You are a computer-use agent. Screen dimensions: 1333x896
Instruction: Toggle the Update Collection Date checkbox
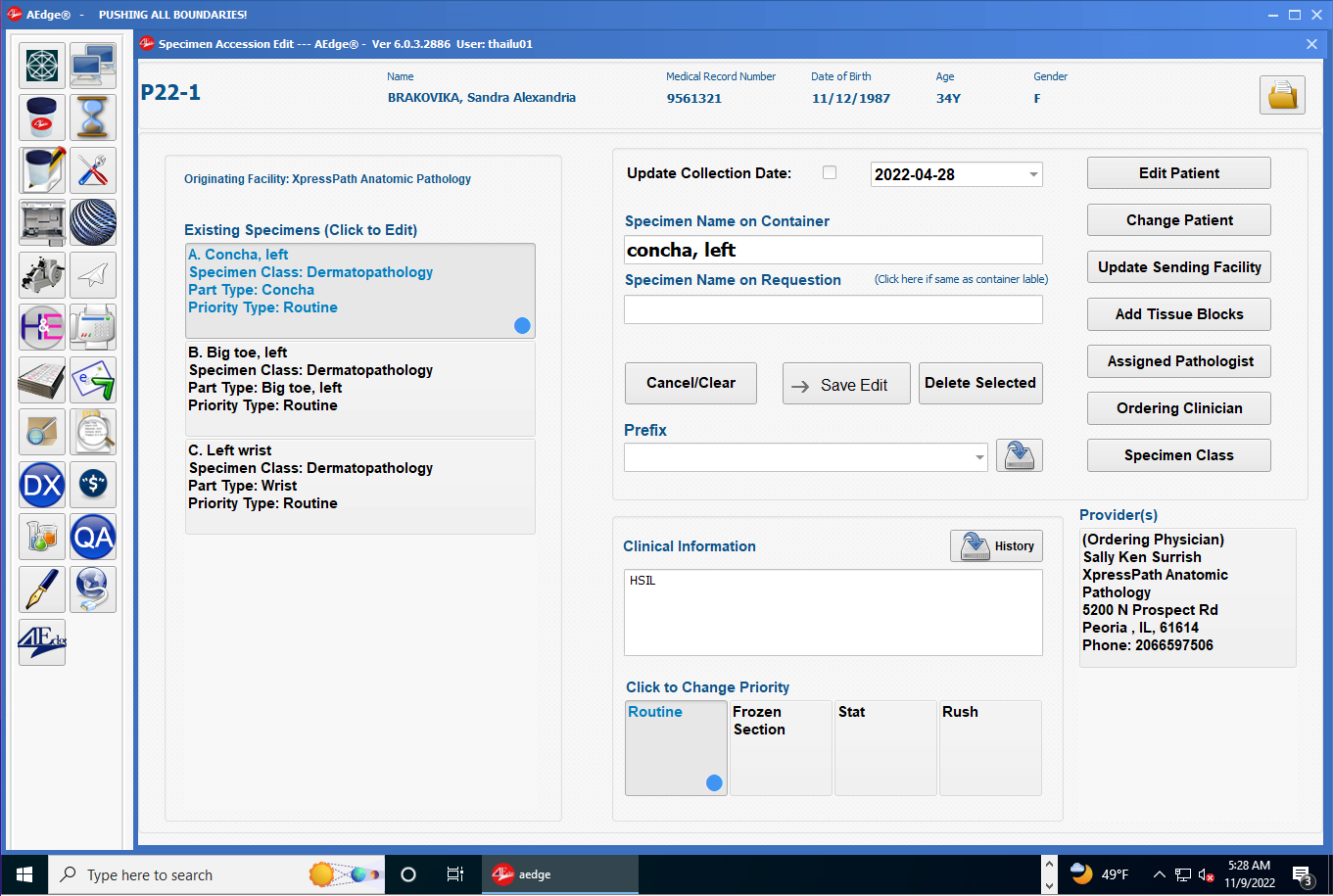[x=830, y=172]
